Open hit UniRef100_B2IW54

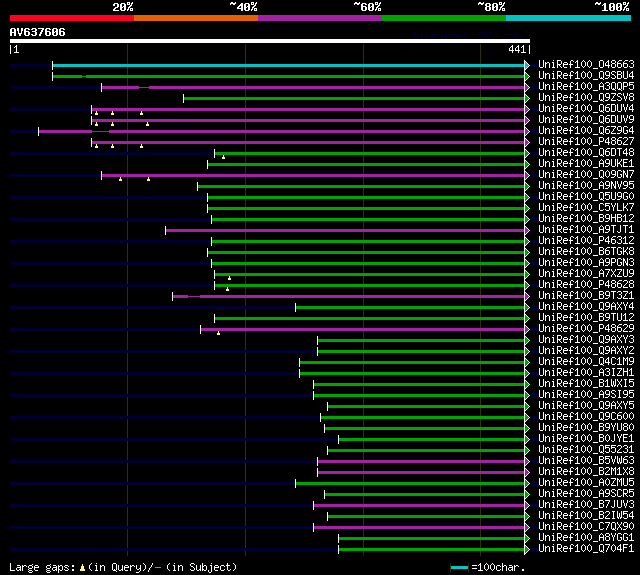[586, 516]
